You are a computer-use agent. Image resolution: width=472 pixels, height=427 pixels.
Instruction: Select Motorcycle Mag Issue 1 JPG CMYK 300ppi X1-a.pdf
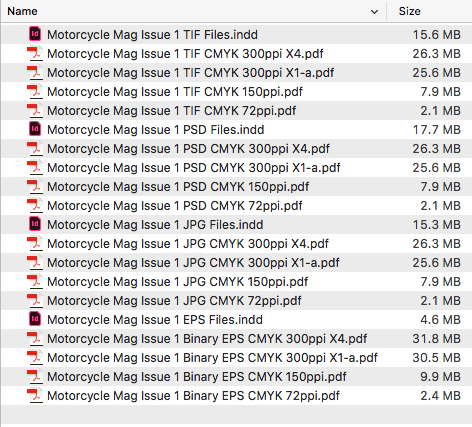(236, 263)
